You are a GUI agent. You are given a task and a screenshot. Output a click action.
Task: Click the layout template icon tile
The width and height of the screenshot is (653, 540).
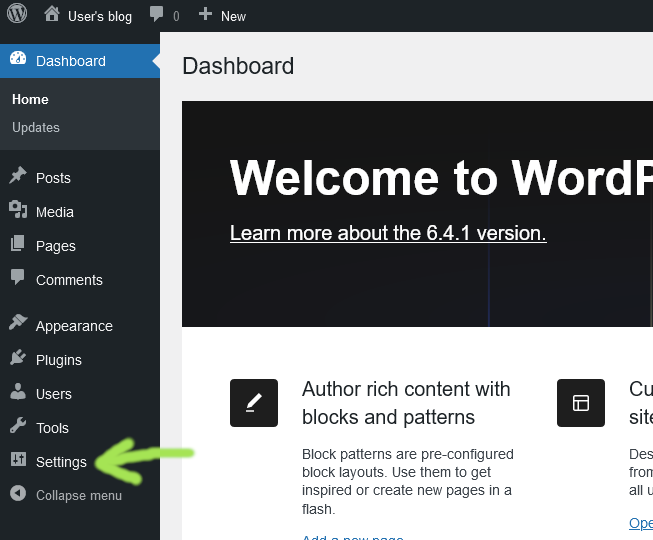pos(581,403)
